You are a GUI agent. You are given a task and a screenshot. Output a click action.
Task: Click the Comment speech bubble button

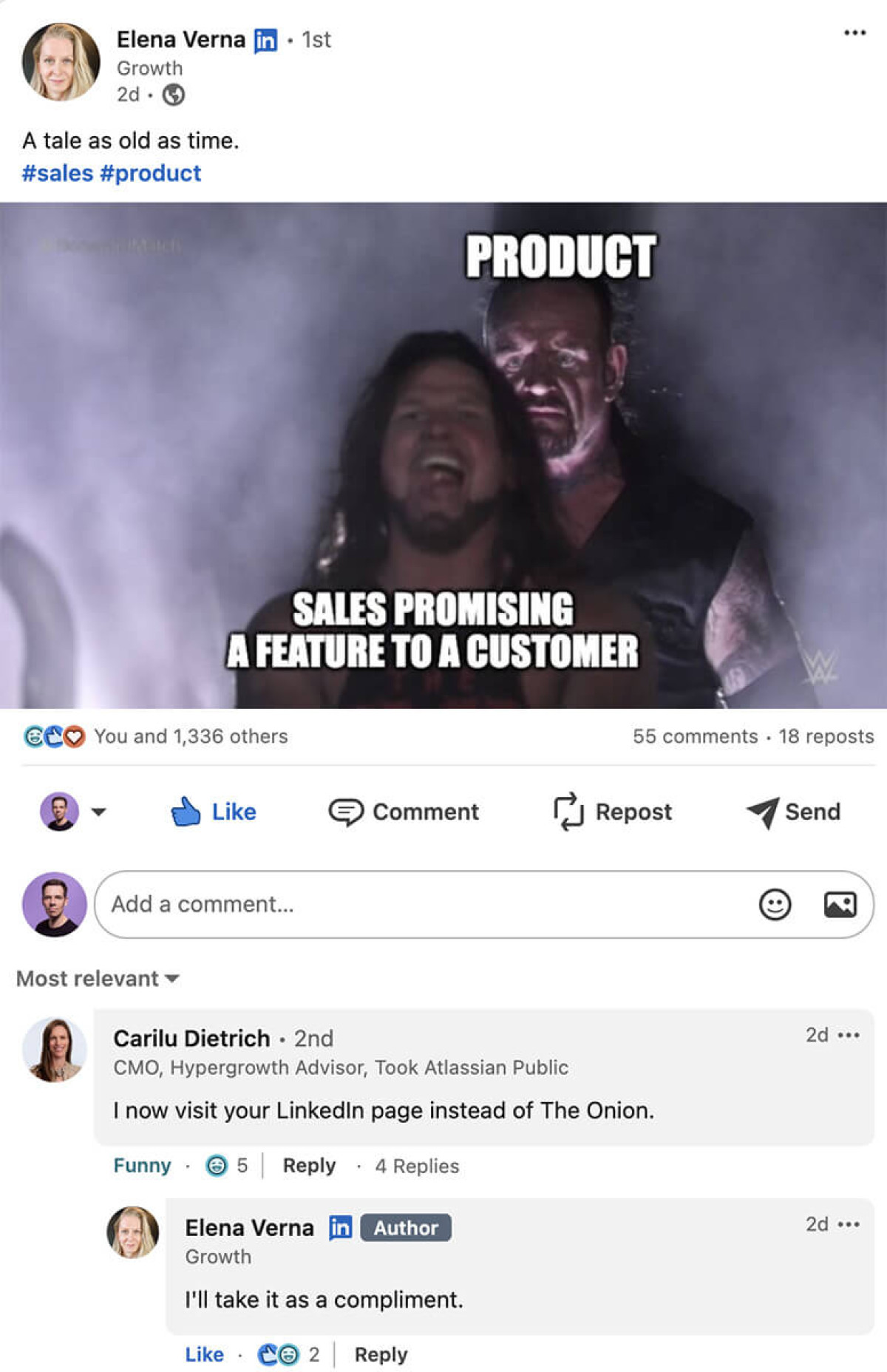[x=404, y=812]
